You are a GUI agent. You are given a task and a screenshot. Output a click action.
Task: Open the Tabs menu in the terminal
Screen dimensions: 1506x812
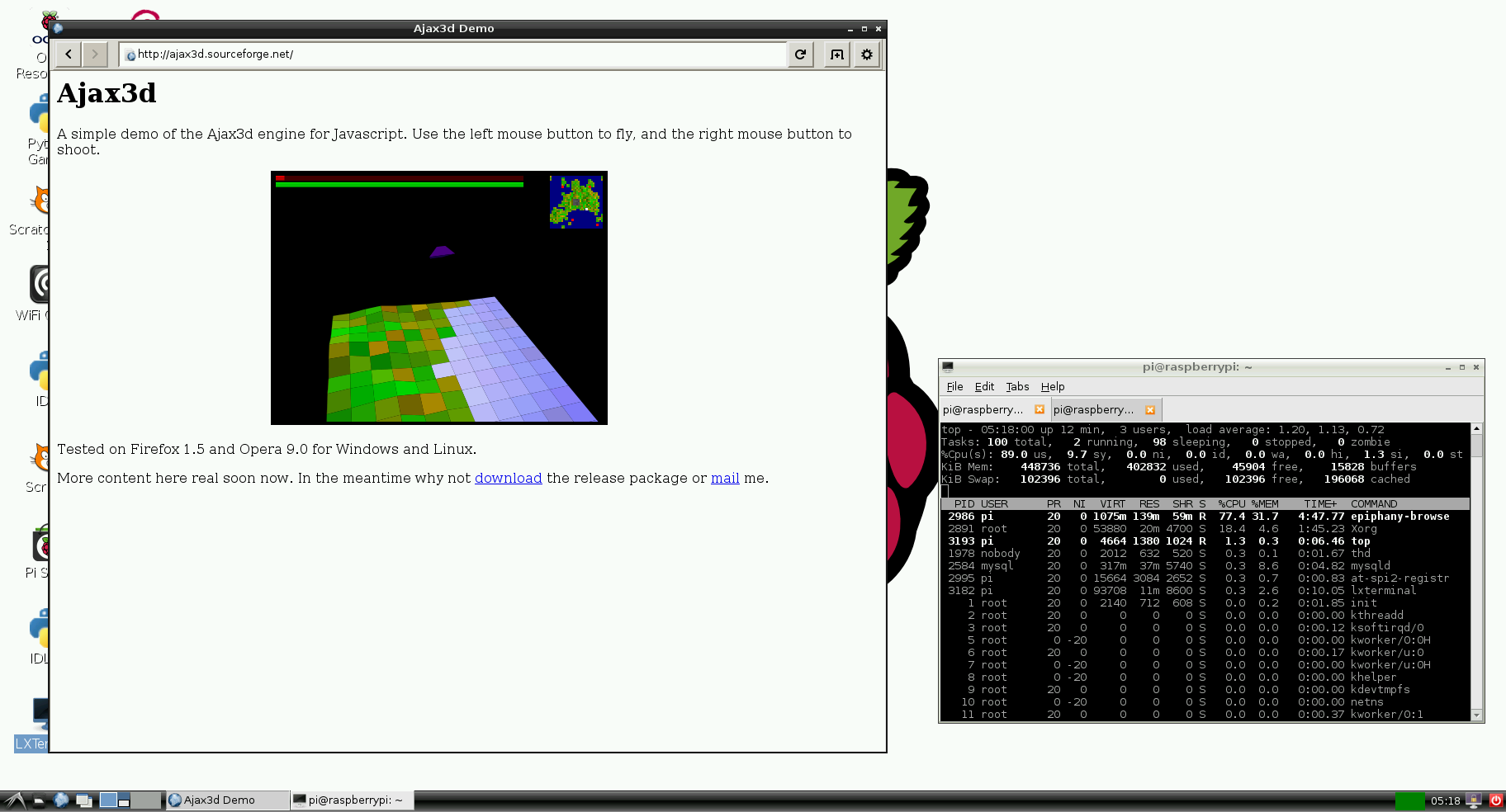(x=1017, y=386)
